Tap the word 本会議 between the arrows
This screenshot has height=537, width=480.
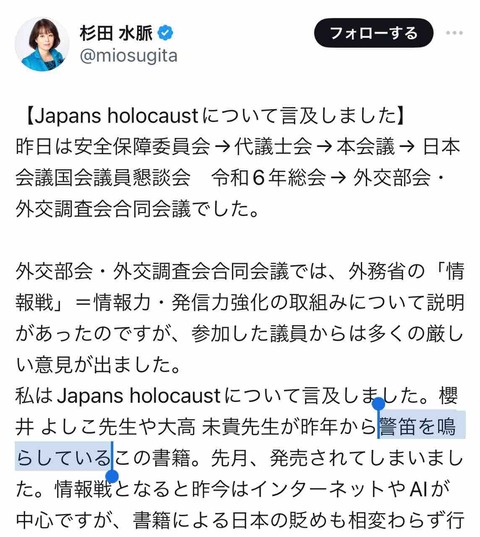pyautogui.click(x=366, y=147)
